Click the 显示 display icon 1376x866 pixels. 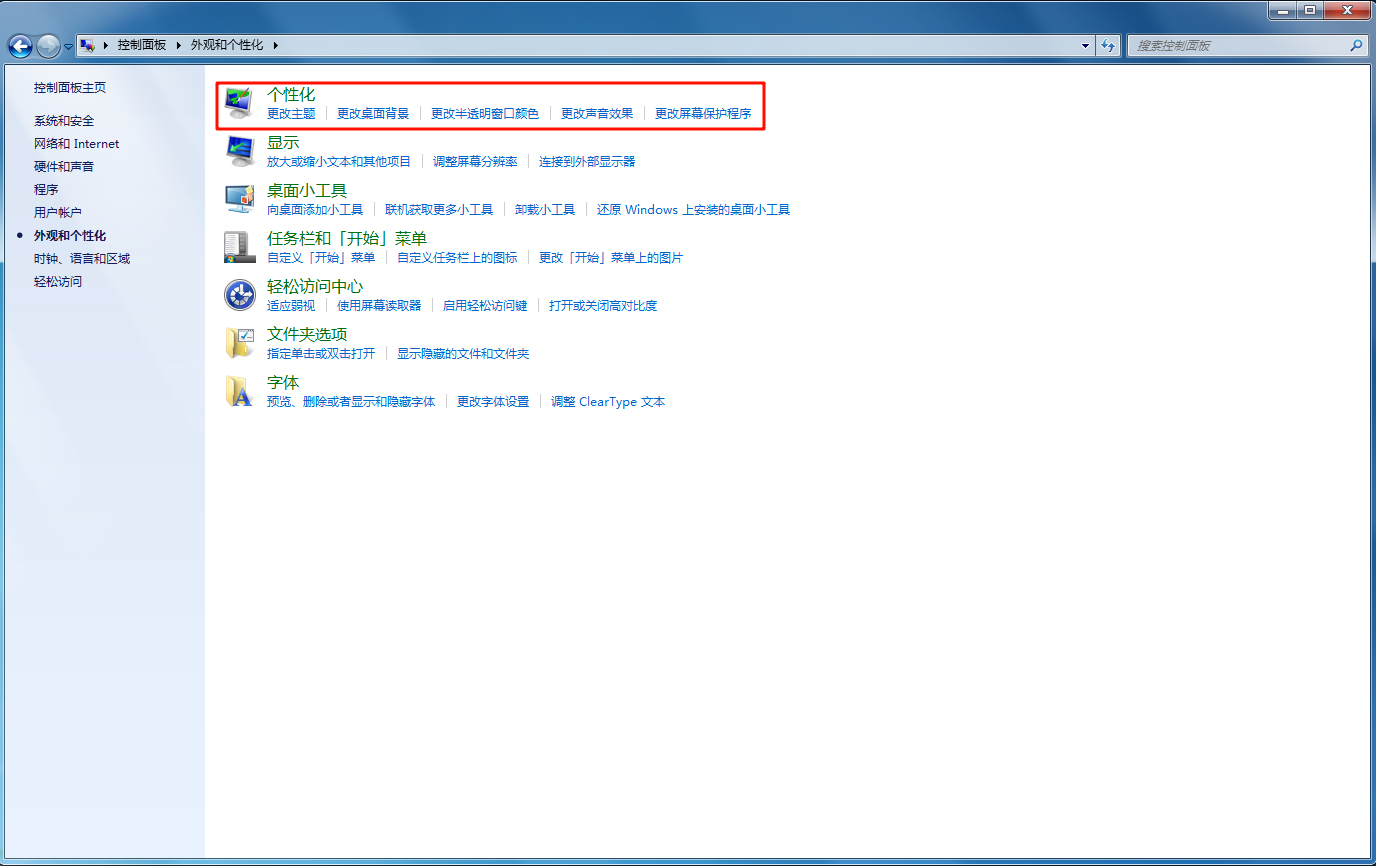[239, 151]
